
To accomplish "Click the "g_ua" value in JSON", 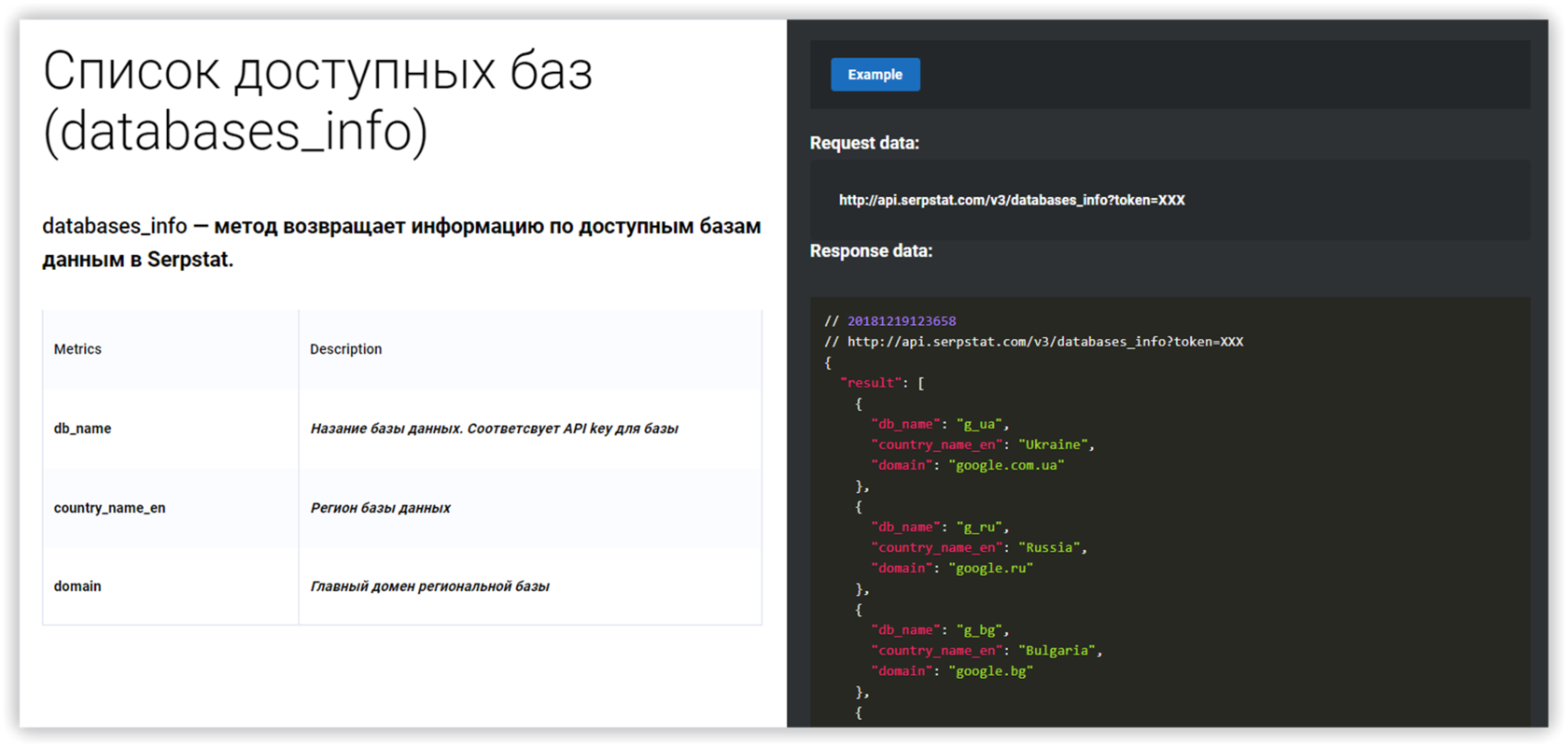I will tap(979, 424).
